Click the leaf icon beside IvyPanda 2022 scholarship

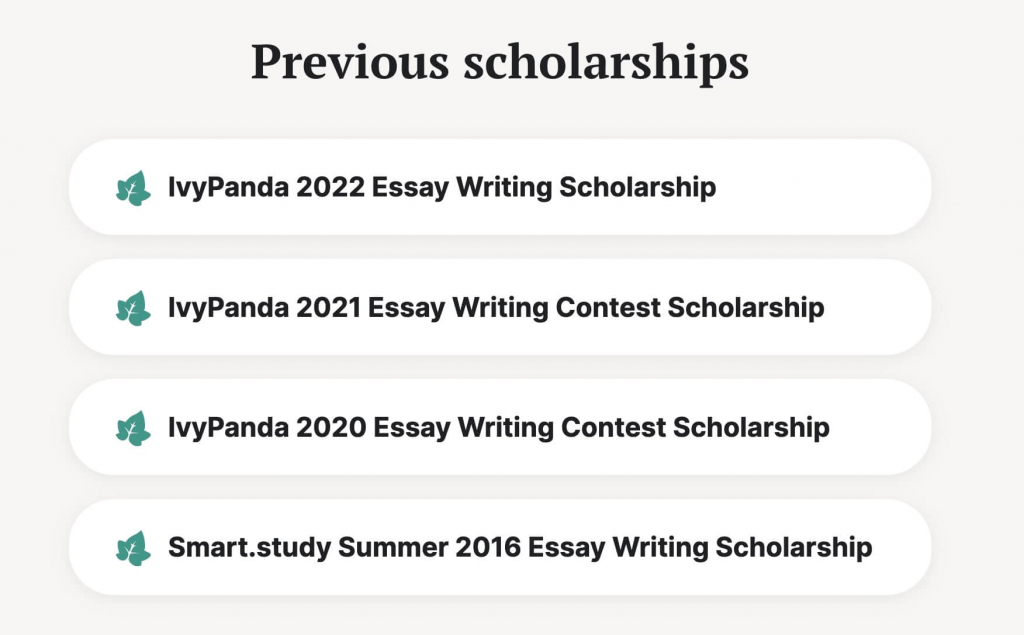coord(133,187)
